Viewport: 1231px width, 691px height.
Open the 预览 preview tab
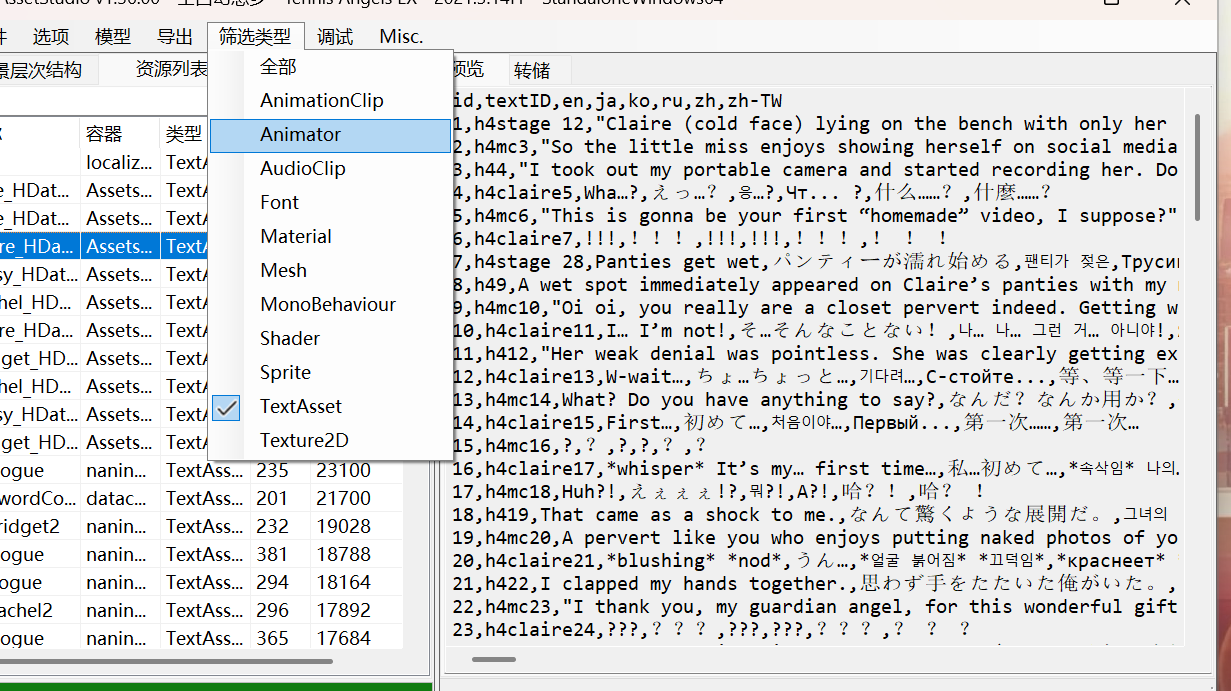point(468,70)
